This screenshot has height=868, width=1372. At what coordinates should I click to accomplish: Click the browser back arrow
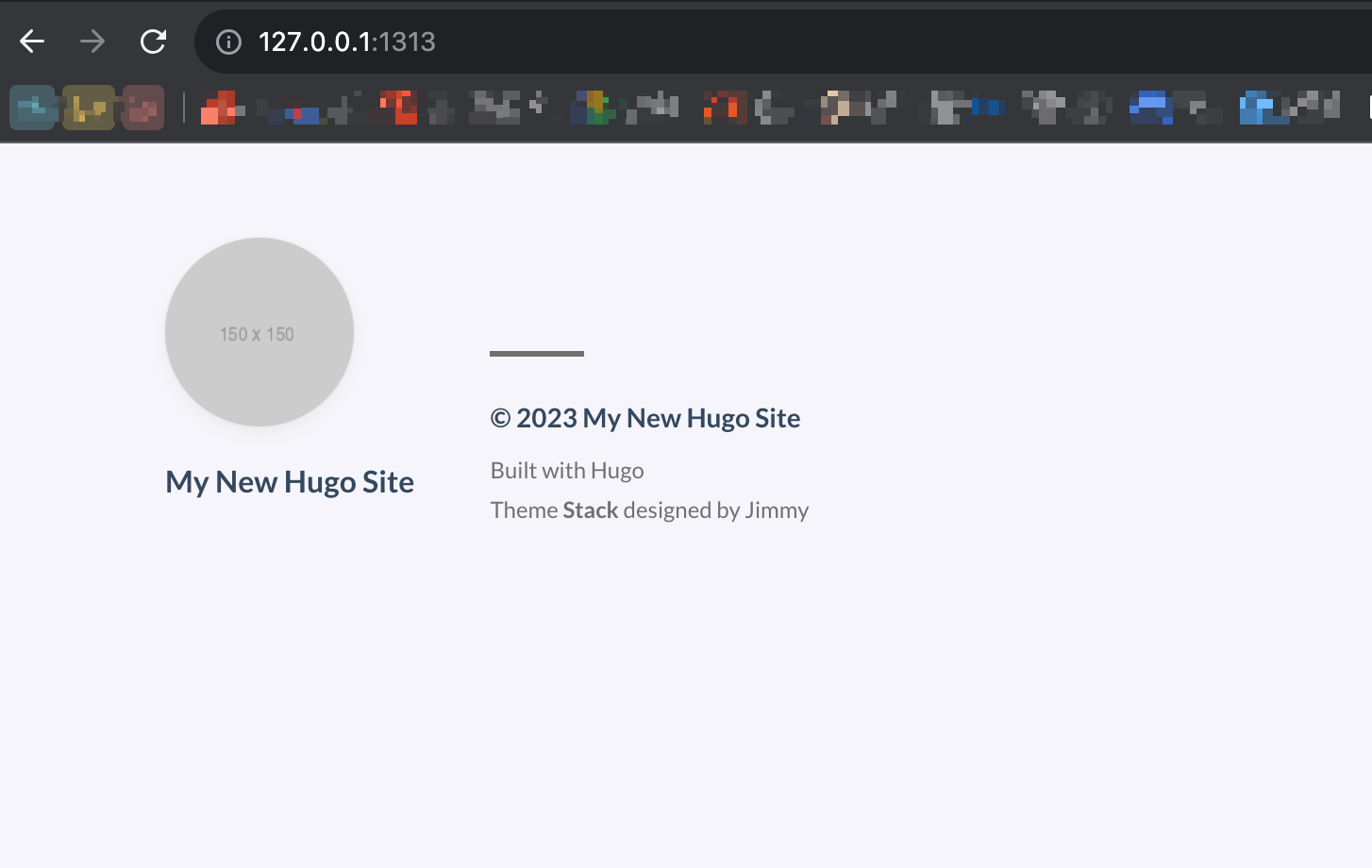tap(32, 42)
